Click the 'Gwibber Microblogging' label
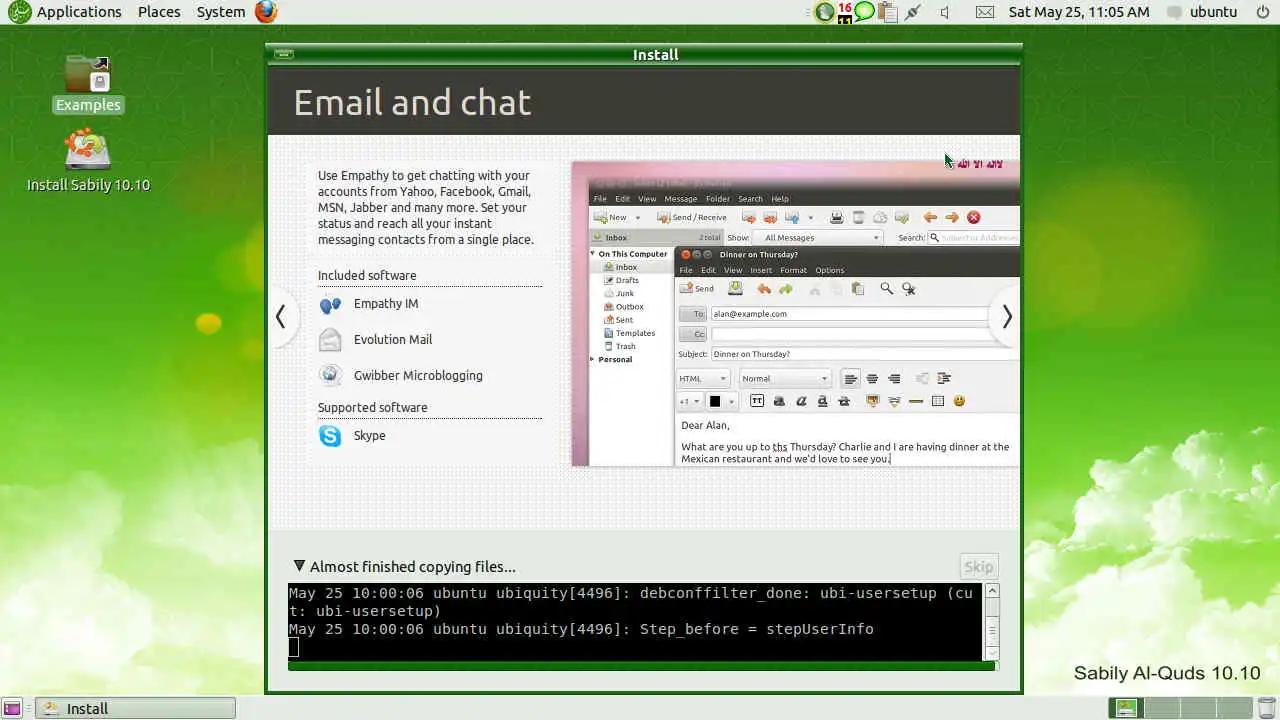Viewport: 1280px width, 720px height. (418, 376)
